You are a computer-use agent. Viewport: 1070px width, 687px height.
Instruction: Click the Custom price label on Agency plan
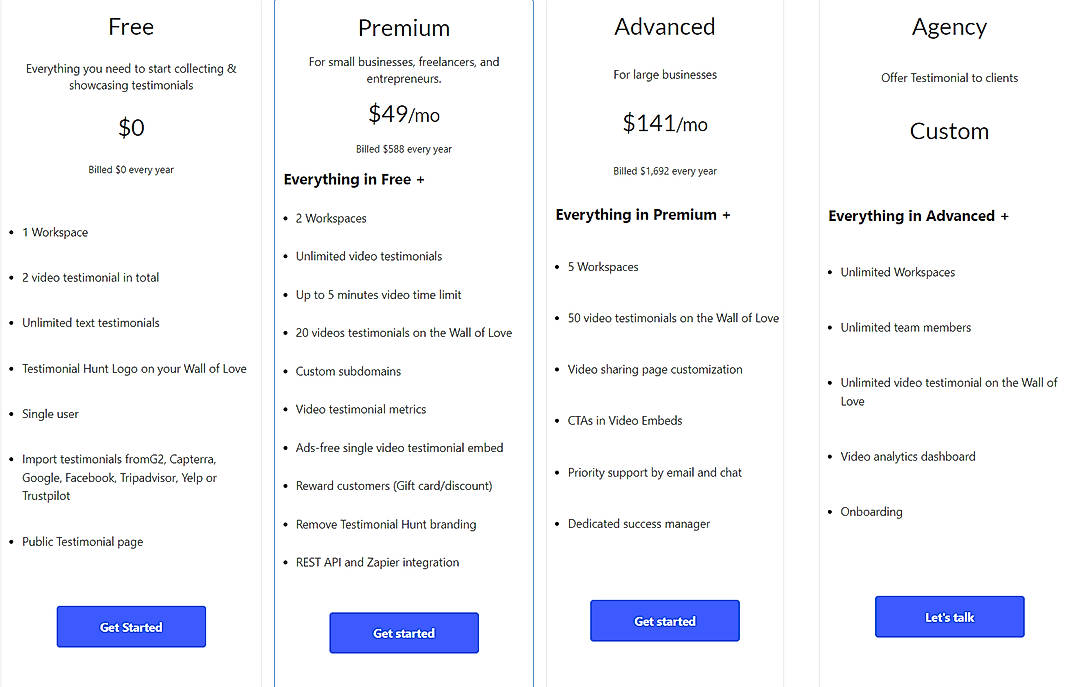[948, 130]
